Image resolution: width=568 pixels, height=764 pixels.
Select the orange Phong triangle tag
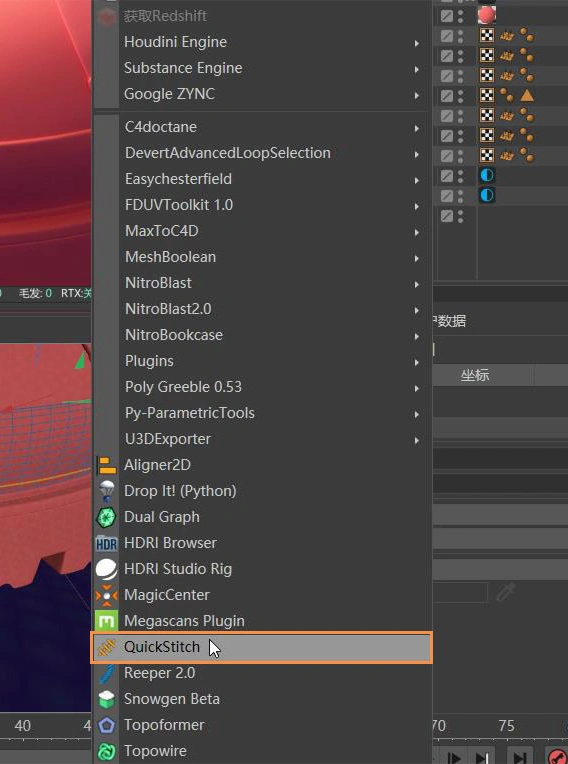coord(527,95)
